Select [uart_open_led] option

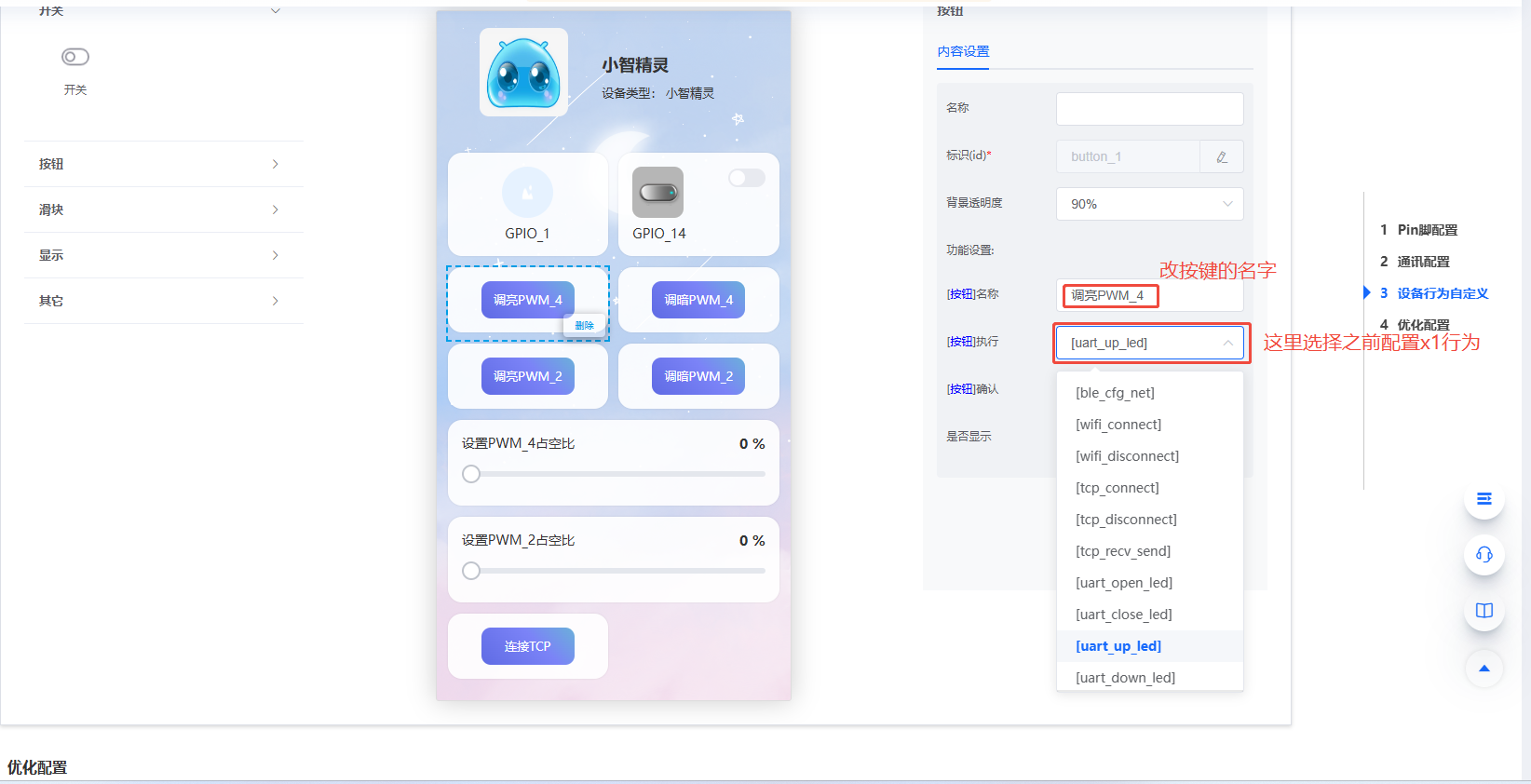1150,583
